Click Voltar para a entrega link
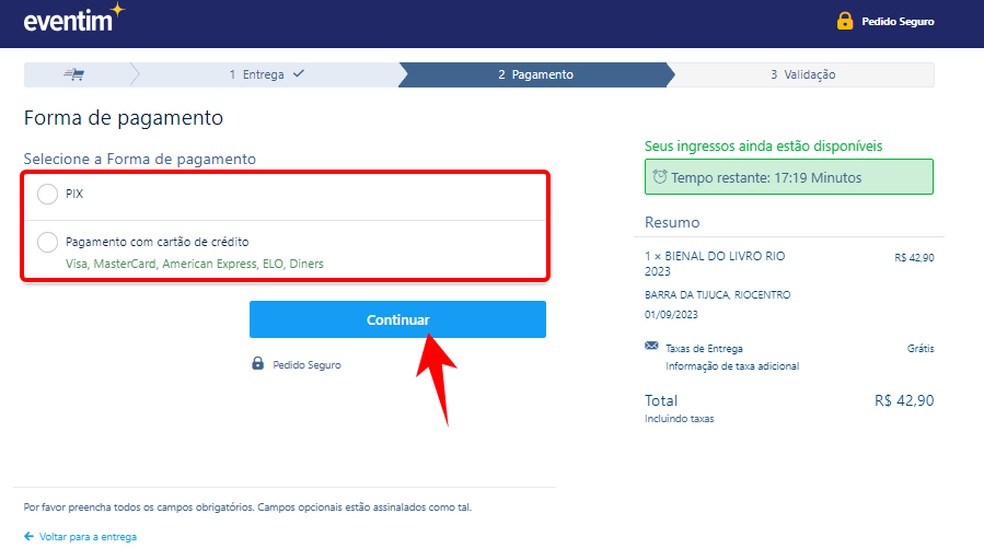 click(88, 537)
